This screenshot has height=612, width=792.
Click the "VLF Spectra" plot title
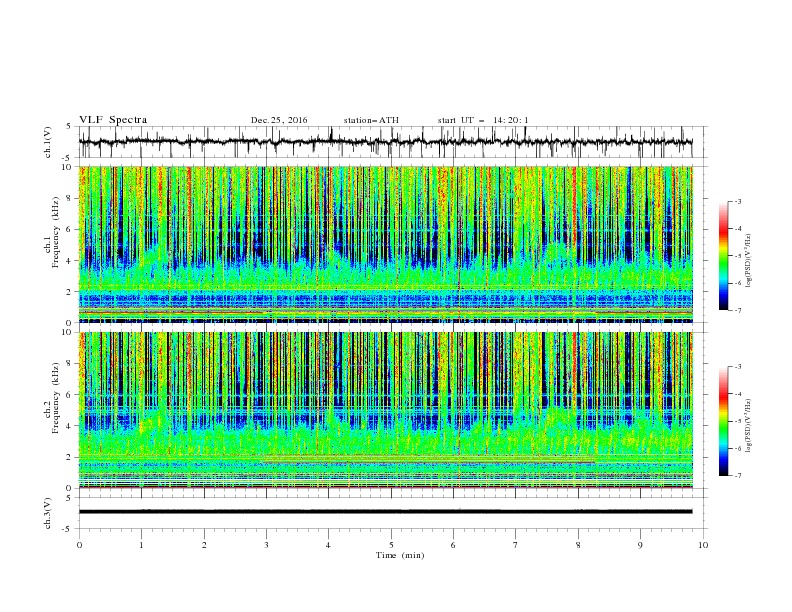click(113, 120)
